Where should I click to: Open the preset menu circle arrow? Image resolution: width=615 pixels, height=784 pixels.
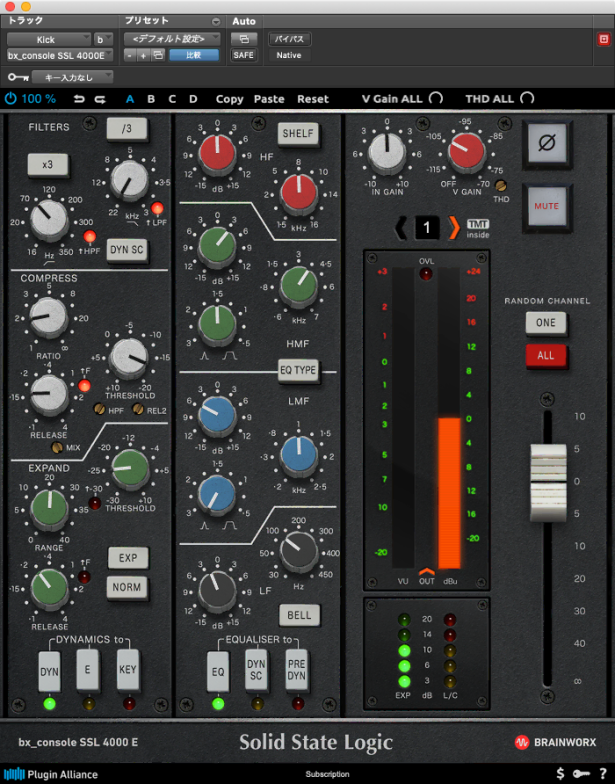[x=216, y=22]
